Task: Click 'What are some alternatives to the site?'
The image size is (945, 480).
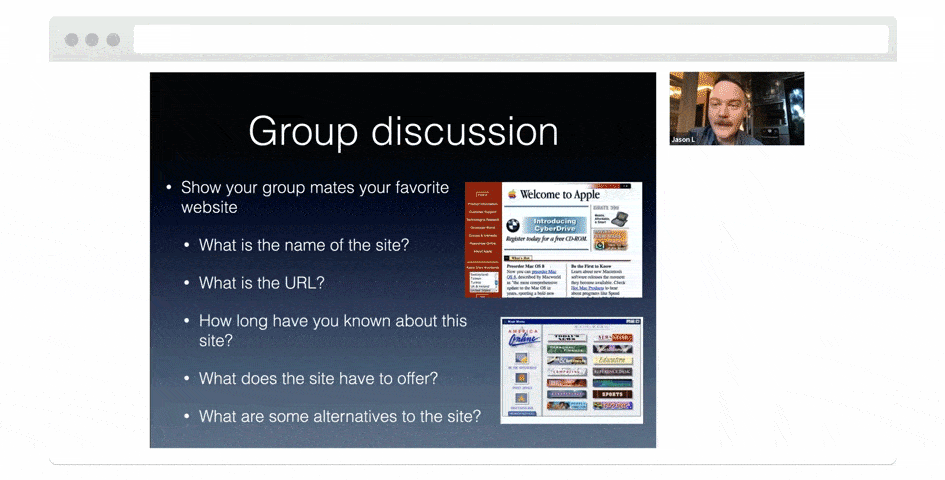Action: [x=340, y=416]
